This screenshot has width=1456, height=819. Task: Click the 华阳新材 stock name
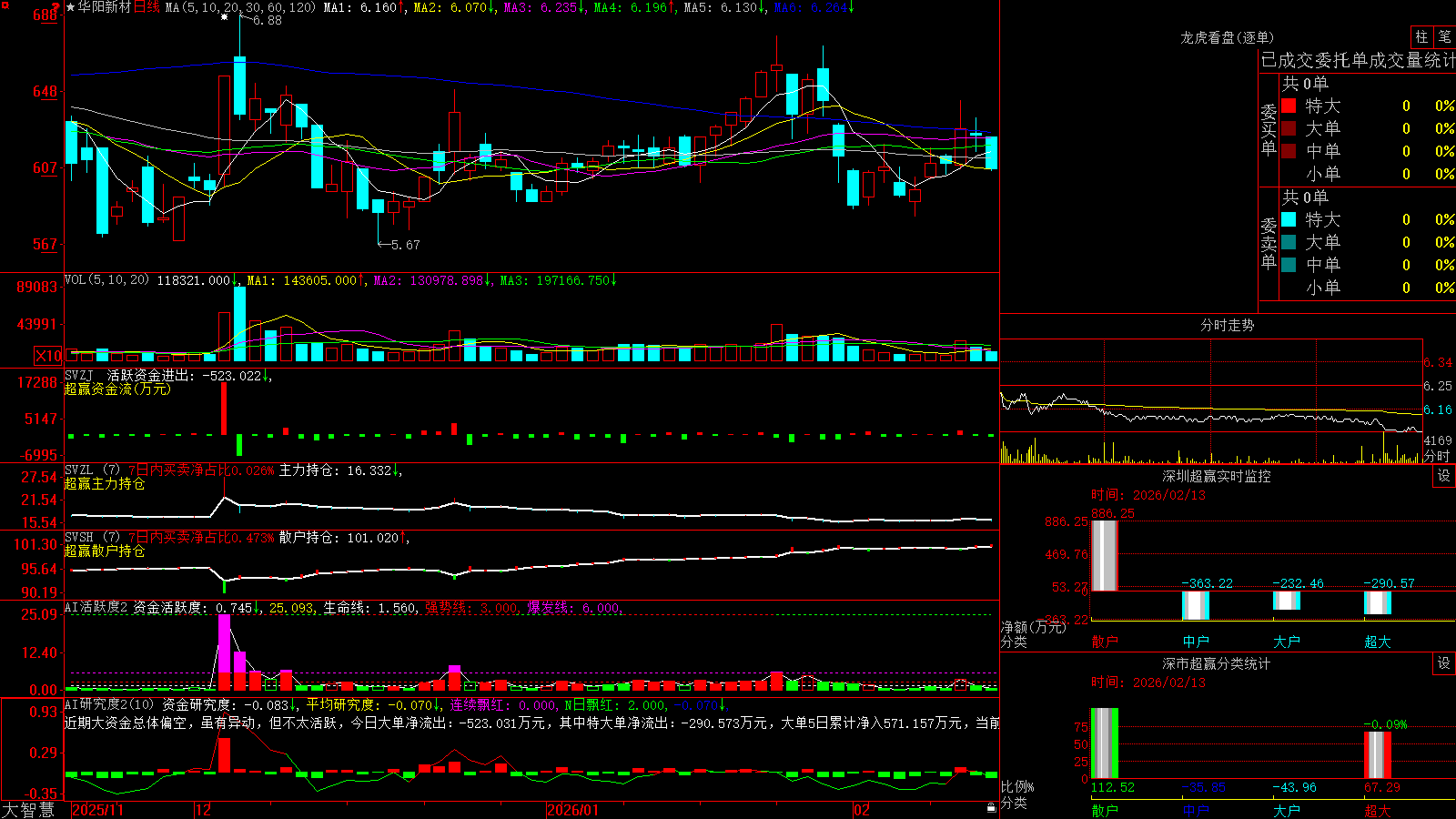click(x=105, y=7)
